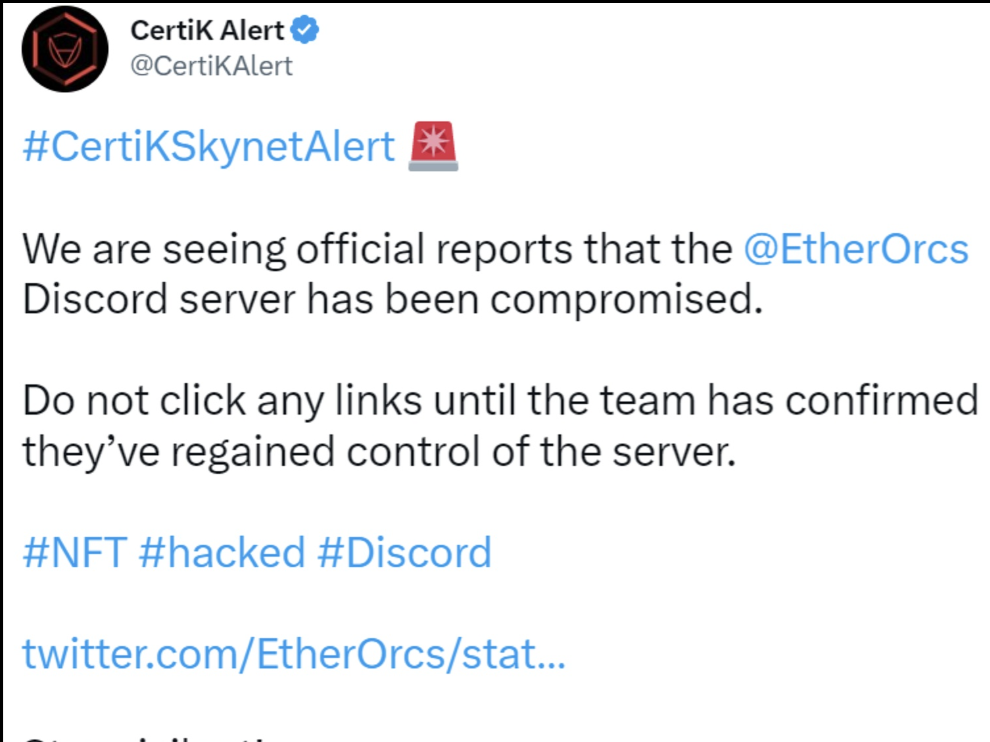Follow the twitter.com/EtherOrcs/stat... link
Screen dimensions: 990x742
point(293,654)
